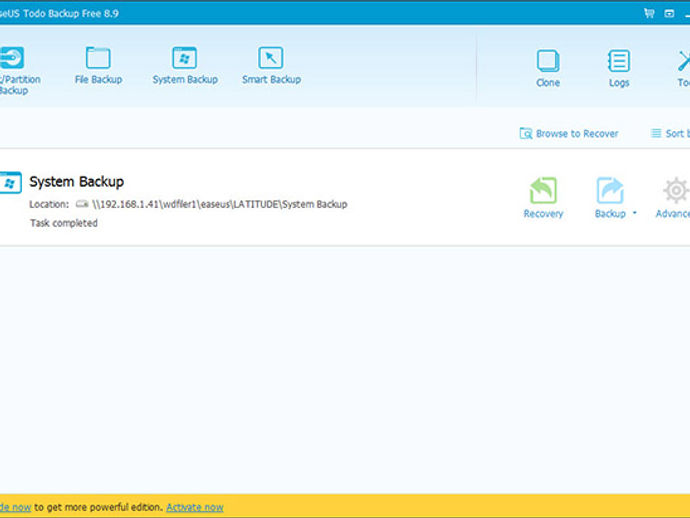The width and height of the screenshot is (690, 518).
Task: Click the Upgrade now link
Action: (x=15, y=507)
